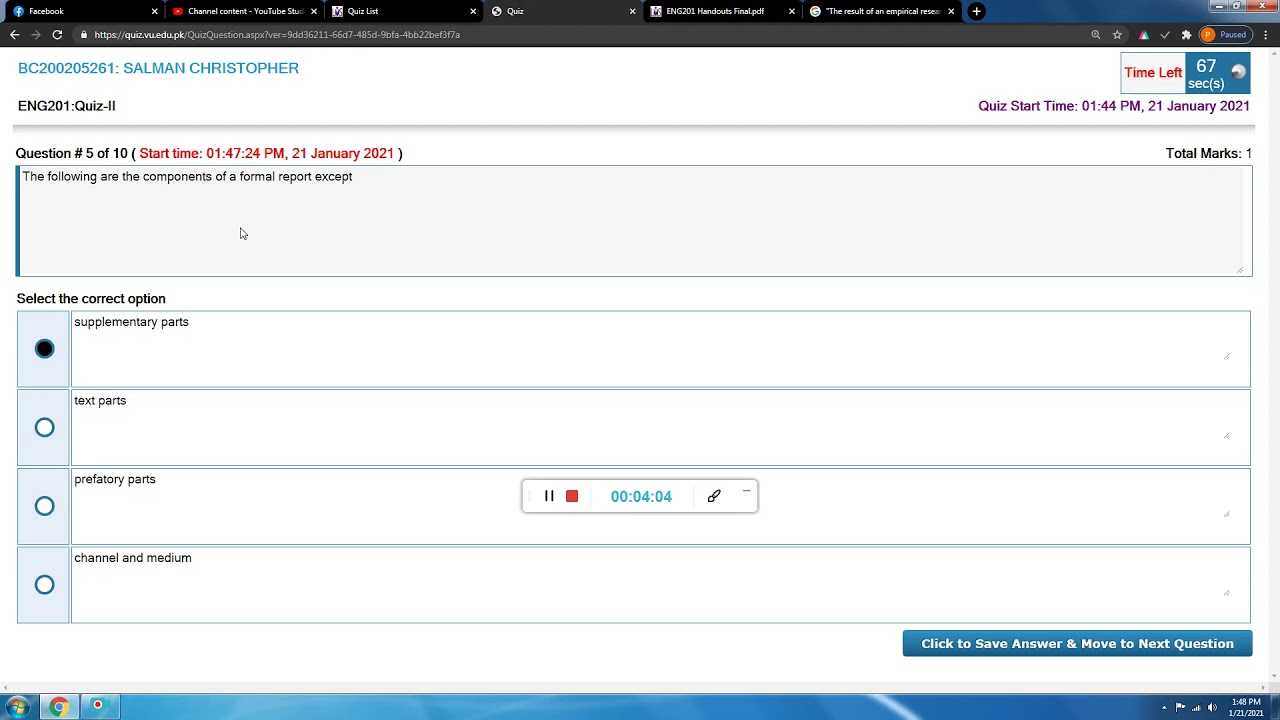This screenshot has width=1280, height=720.
Task: Pause the screen recording
Action: 549,496
